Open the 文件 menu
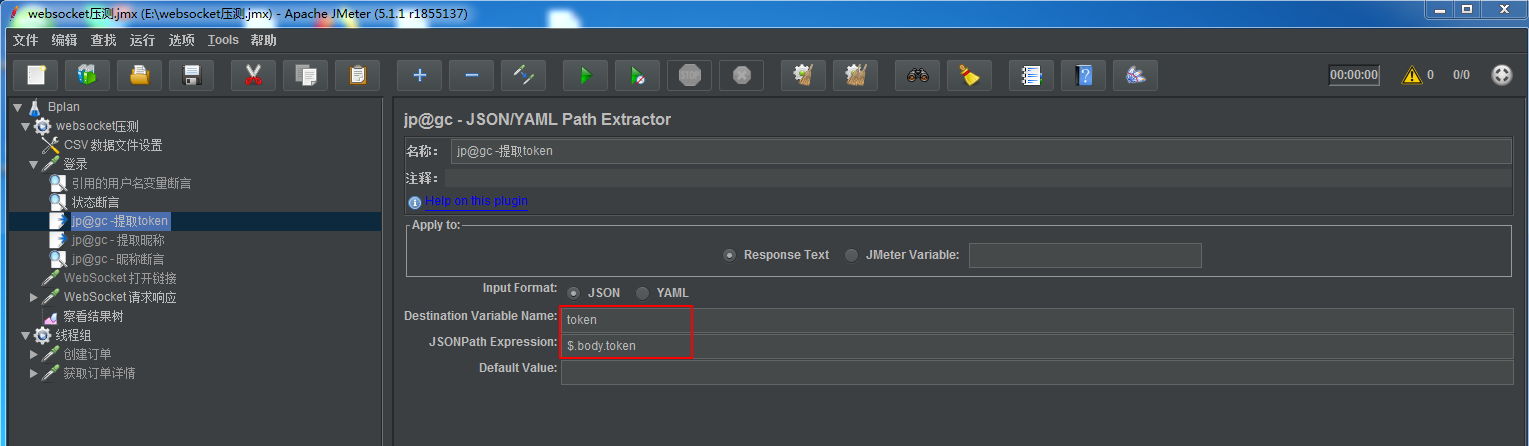 click(25, 40)
